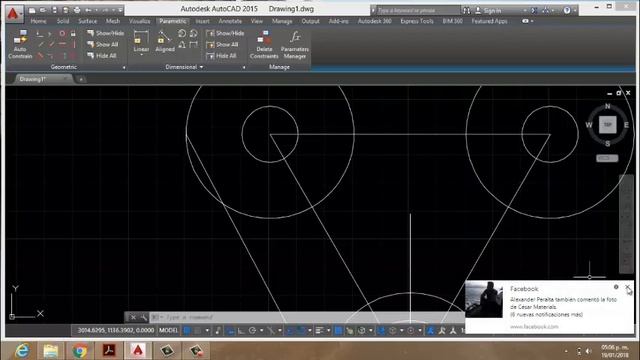The height and width of the screenshot is (360, 640).
Task: Open the notification settings gear icon
Action: pyautogui.click(x=616, y=287)
